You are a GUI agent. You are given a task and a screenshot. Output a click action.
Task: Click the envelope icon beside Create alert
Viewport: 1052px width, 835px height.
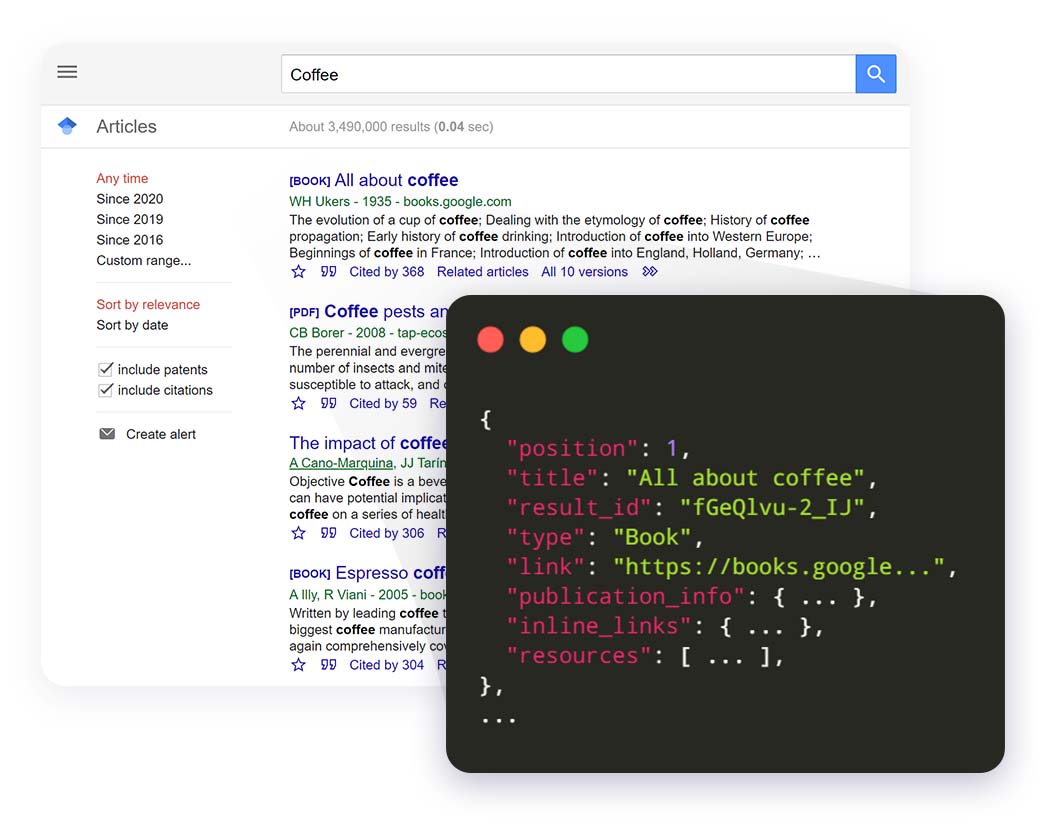(107, 434)
